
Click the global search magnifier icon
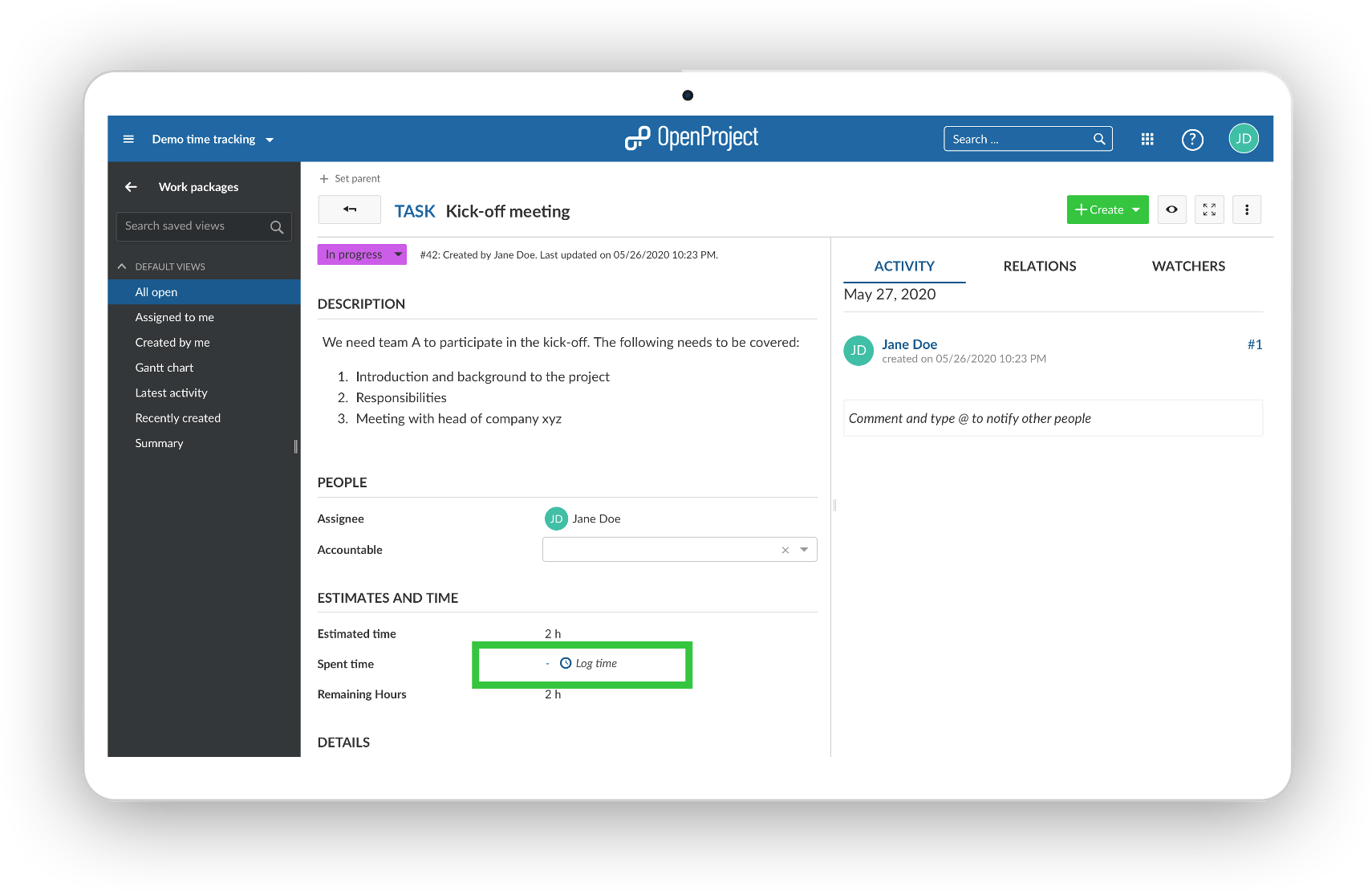1098,138
